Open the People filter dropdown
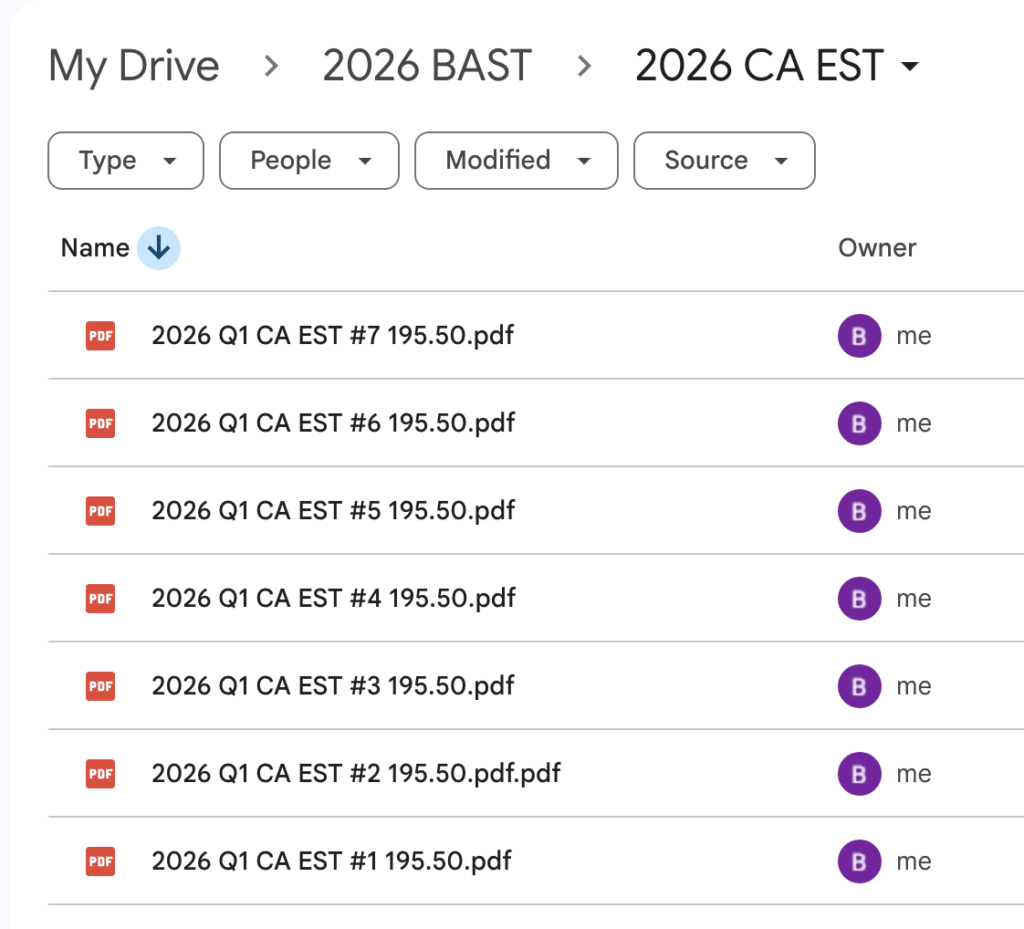 309,161
